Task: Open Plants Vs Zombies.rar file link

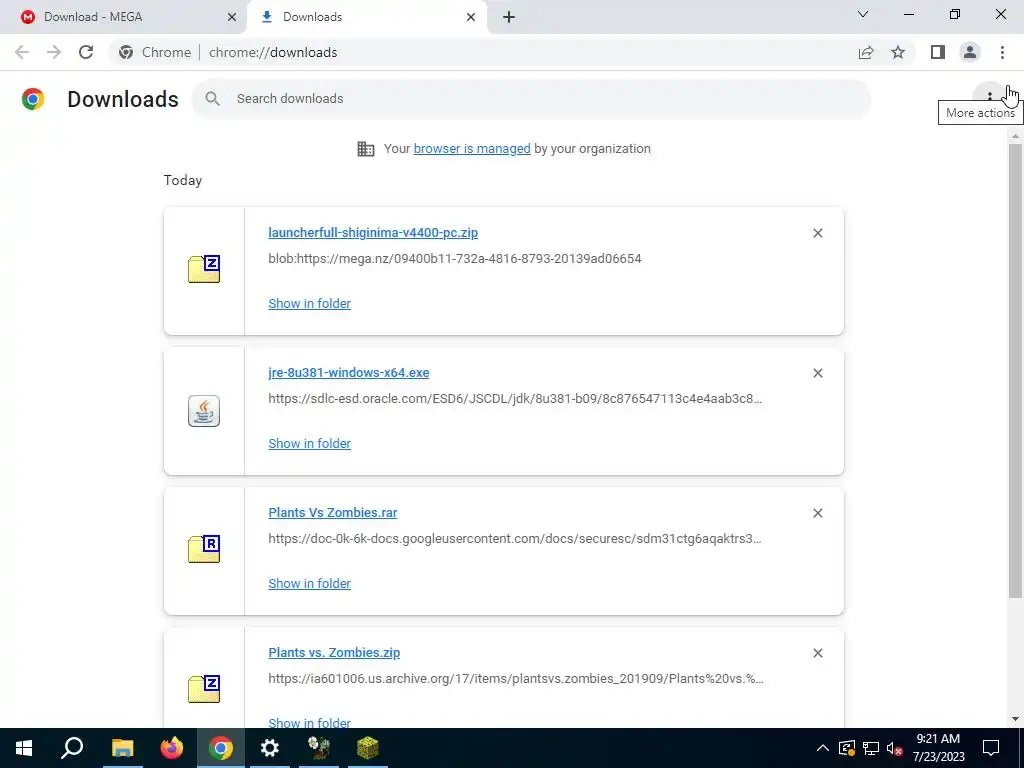Action: tap(332, 513)
